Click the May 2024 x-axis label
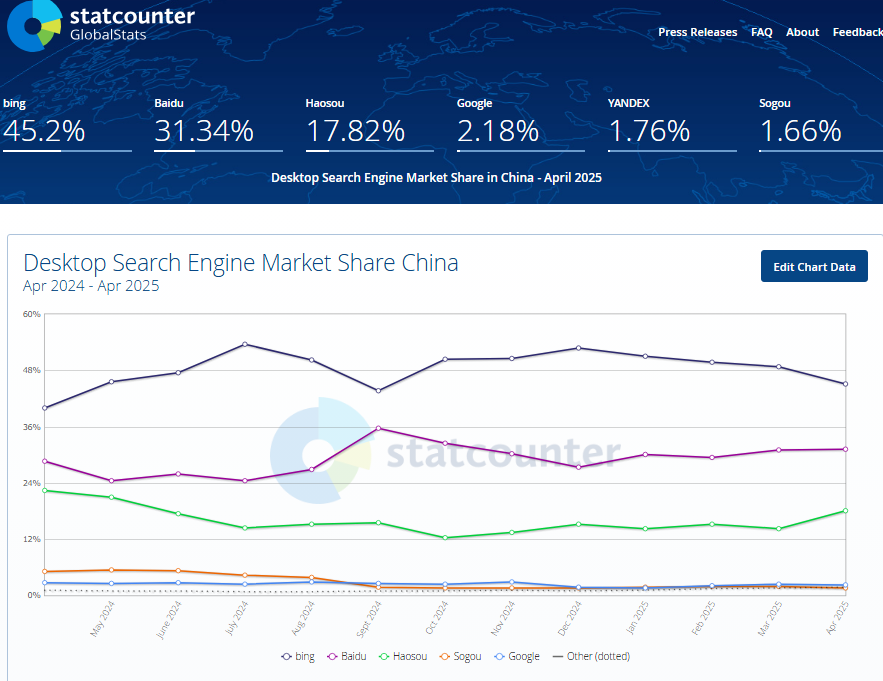Image resolution: width=883 pixels, height=681 pixels. (102, 619)
